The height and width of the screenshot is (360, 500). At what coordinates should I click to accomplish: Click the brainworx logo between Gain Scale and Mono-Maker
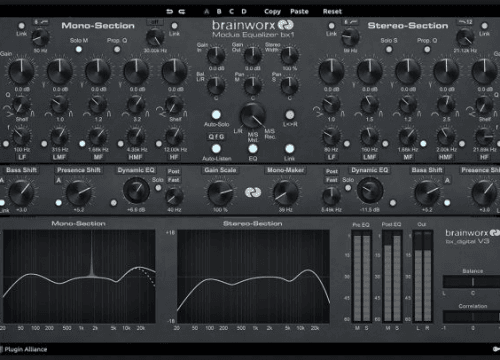tap(253, 192)
